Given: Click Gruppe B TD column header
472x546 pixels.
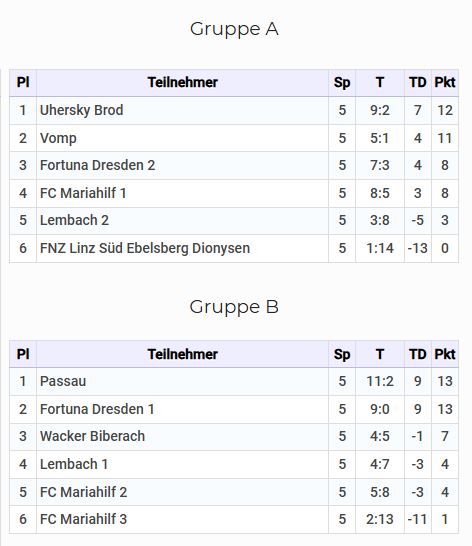Looking at the screenshot, I should pyautogui.click(x=418, y=354).
